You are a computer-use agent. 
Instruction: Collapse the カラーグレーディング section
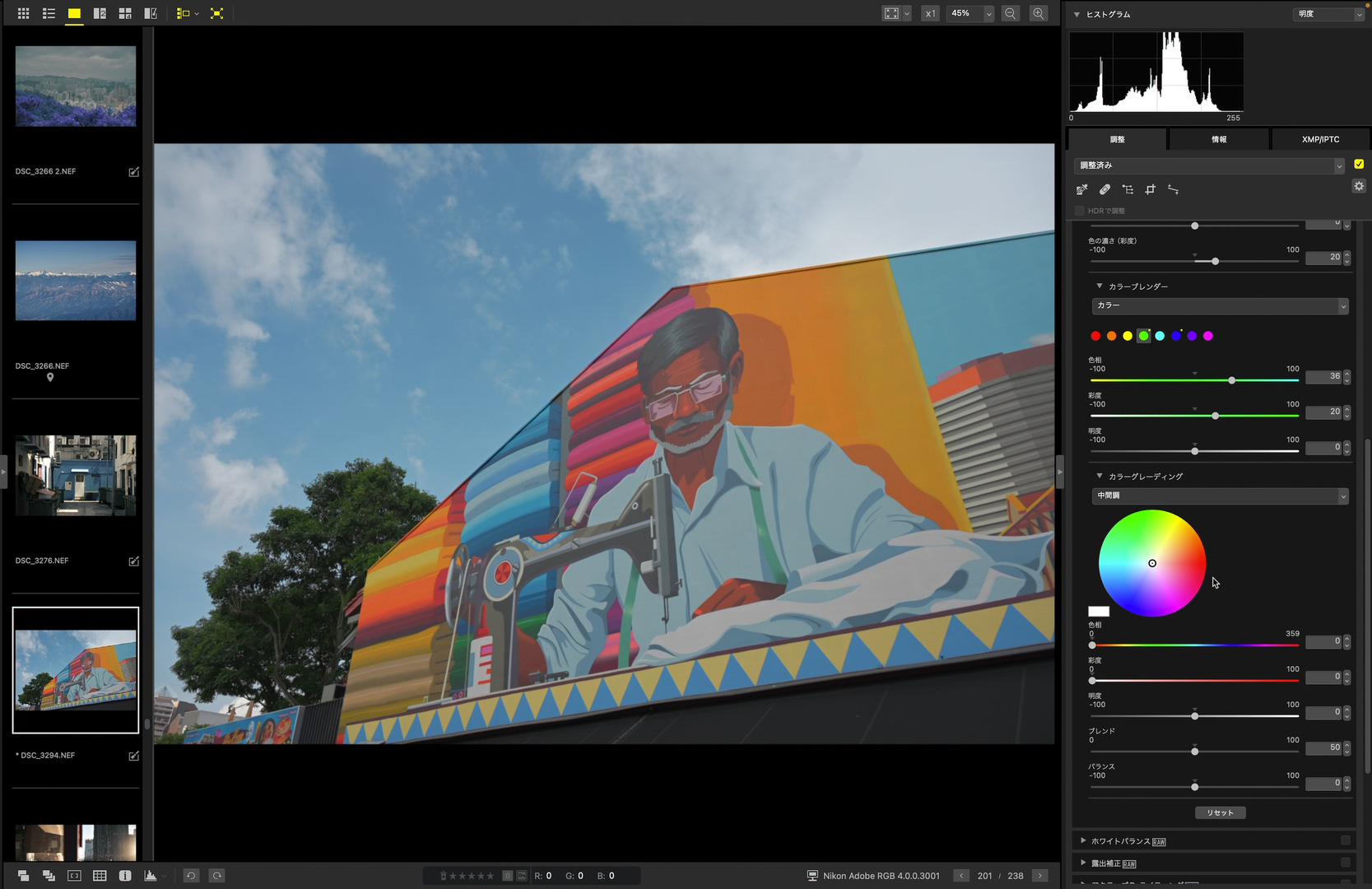click(x=1099, y=476)
